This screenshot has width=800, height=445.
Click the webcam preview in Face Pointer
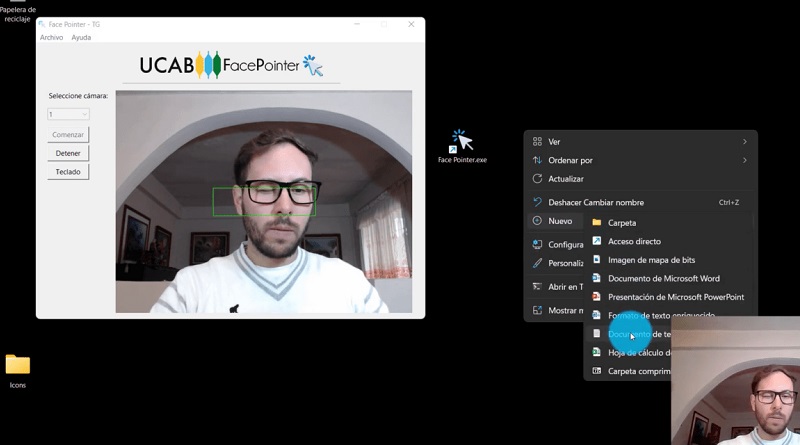click(x=264, y=202)
